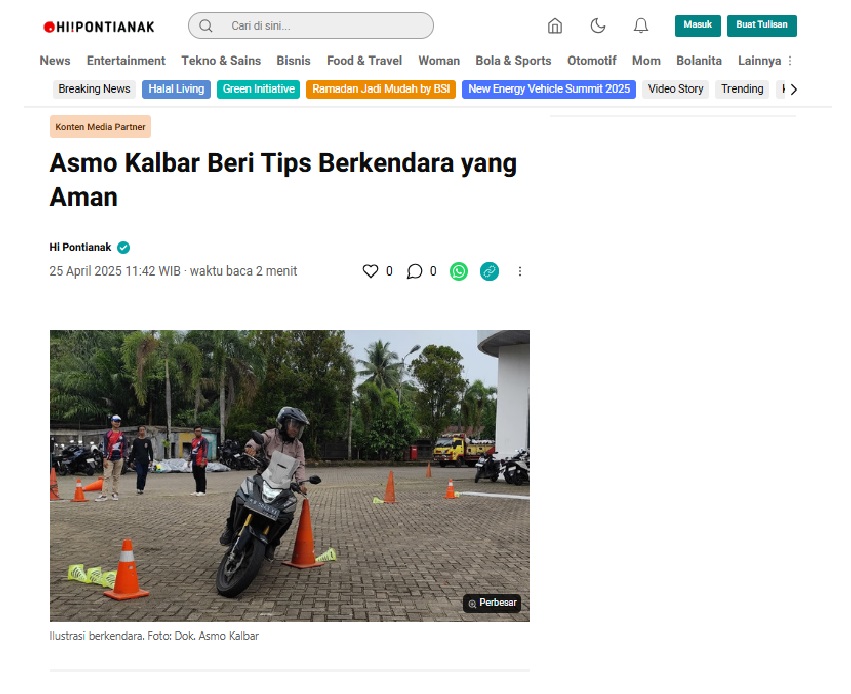Enlarge photo with Perbesar button
The width and height of the screenshot is (851, 694).
pyautogui.click(x=492, y=603)
